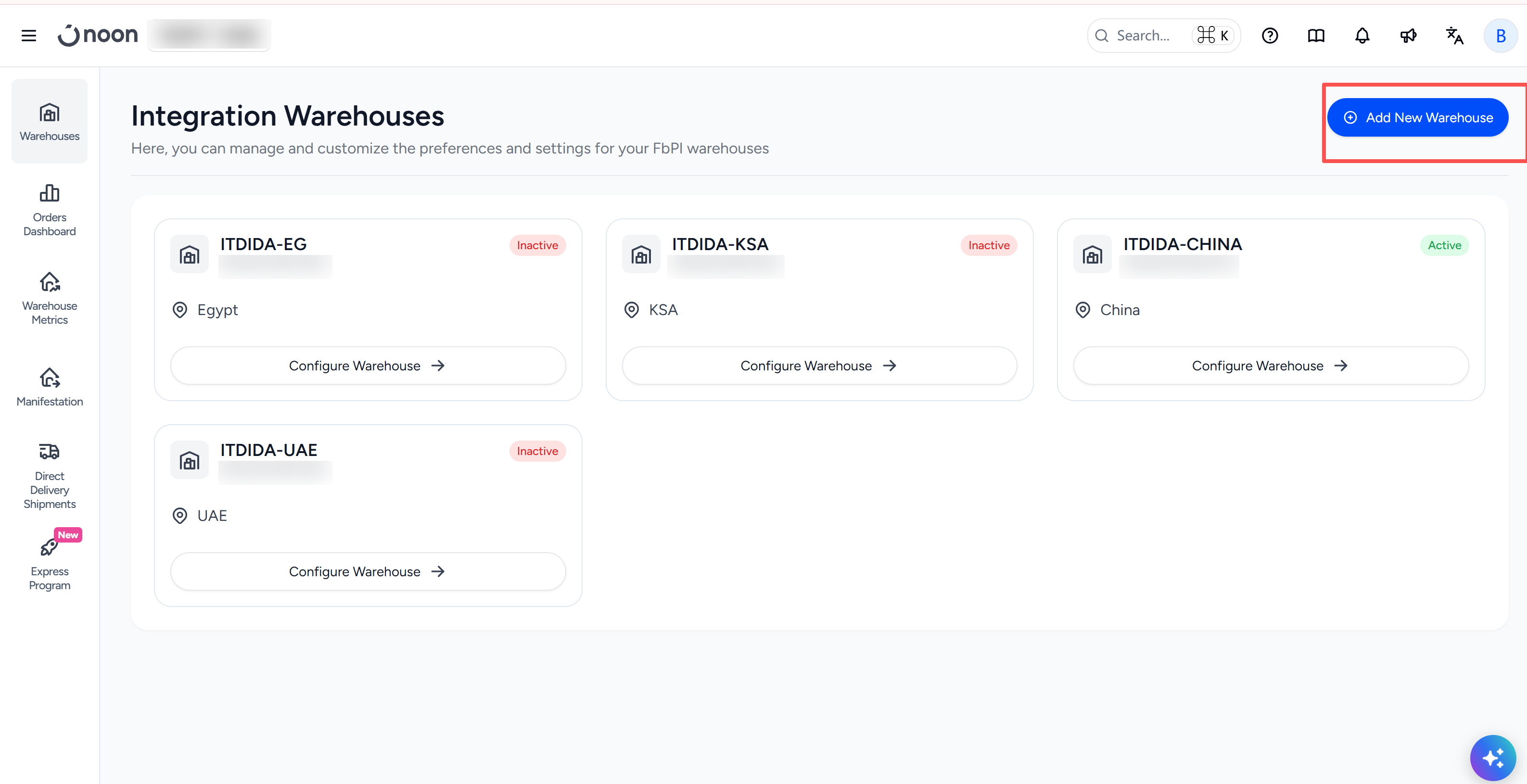
Task: Click the Inactive badge on ITDIDA-EG
Action: [537, 245]
